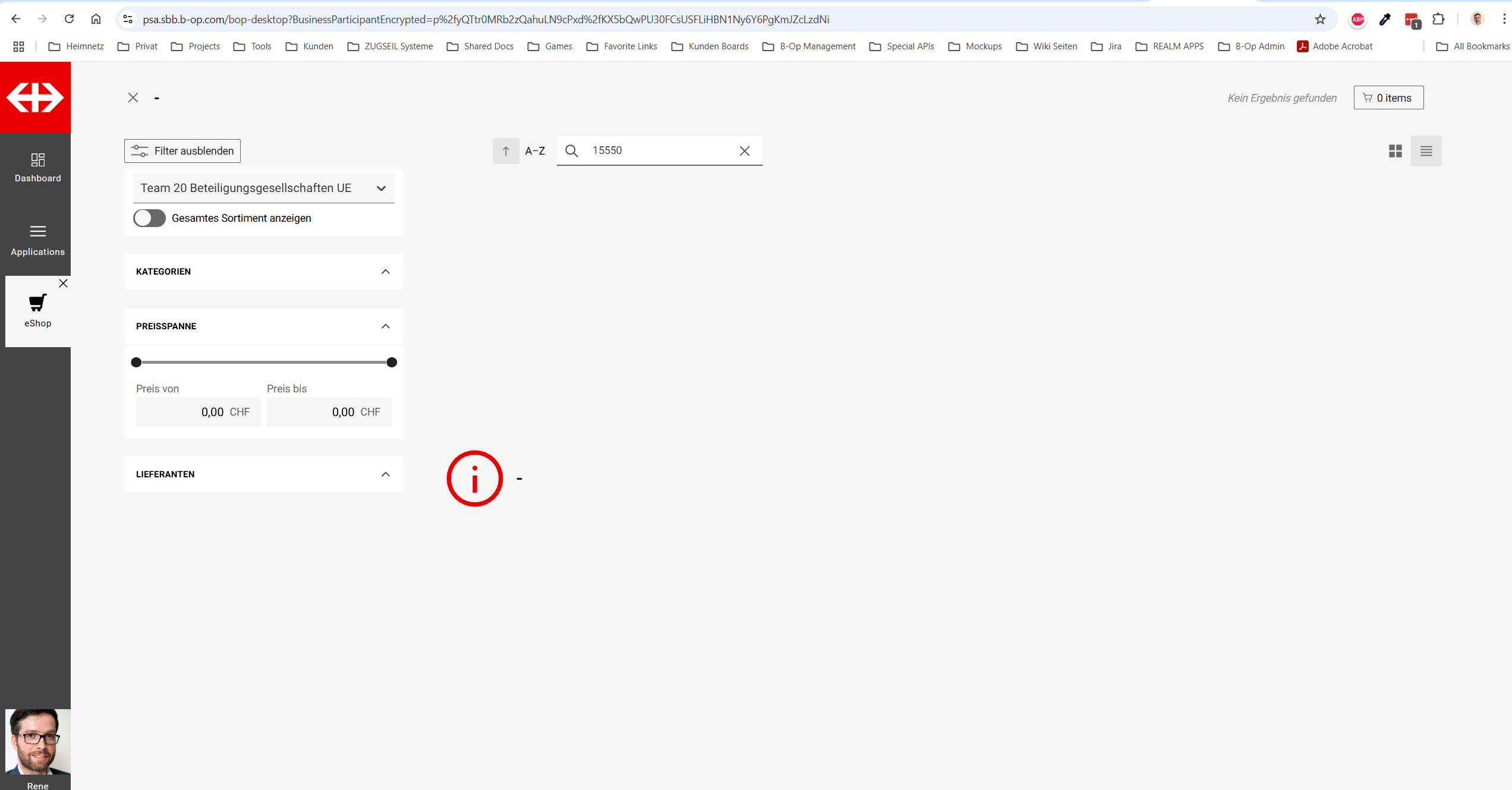Open the 0 items cart button
This screenshot has height=790, width=1512.
click(x=1388, y=98)
